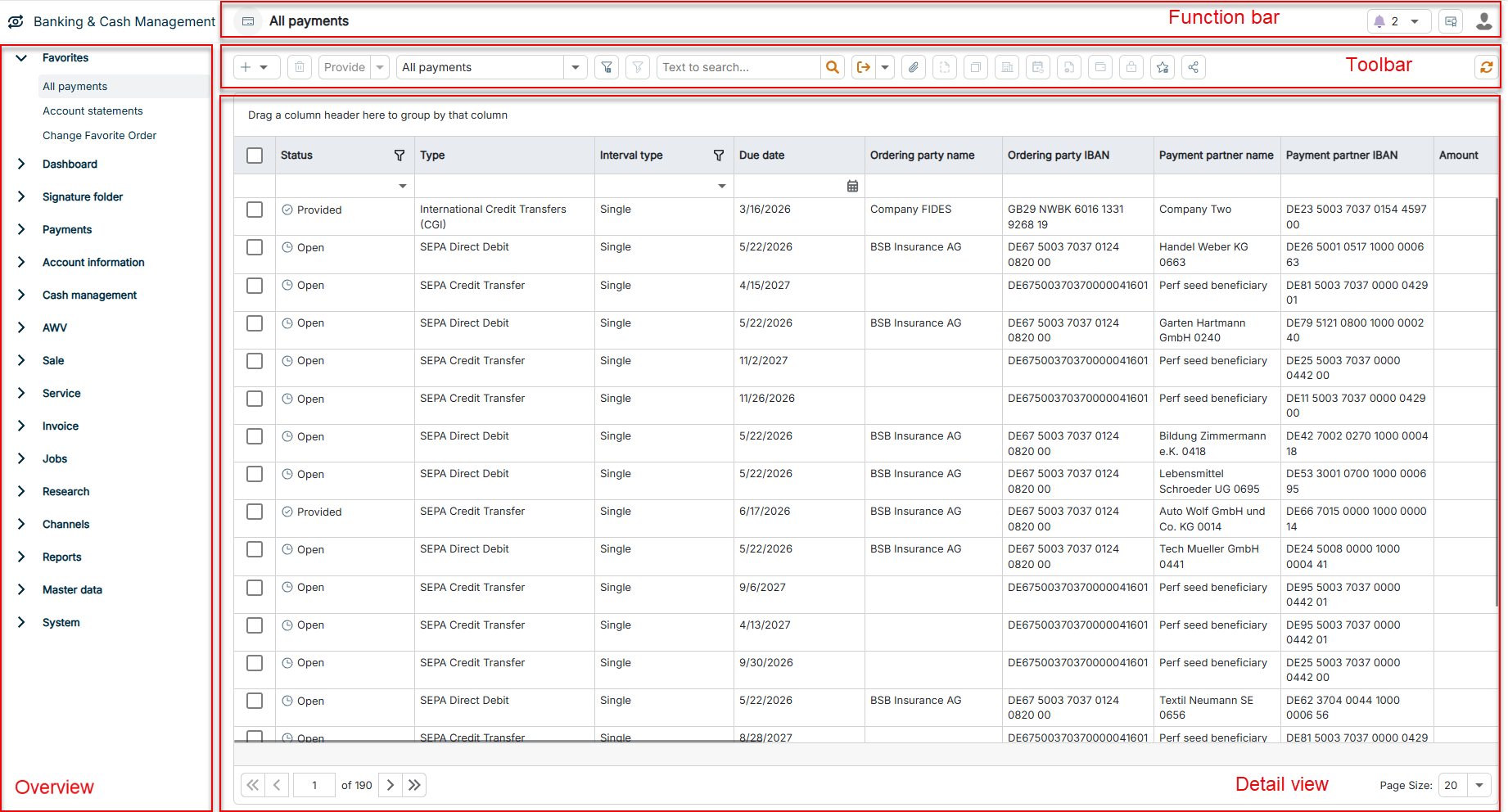Screen dimensions: 1508x812
Task: Click the paperclip attachment icon
Action: pos(914,67)
